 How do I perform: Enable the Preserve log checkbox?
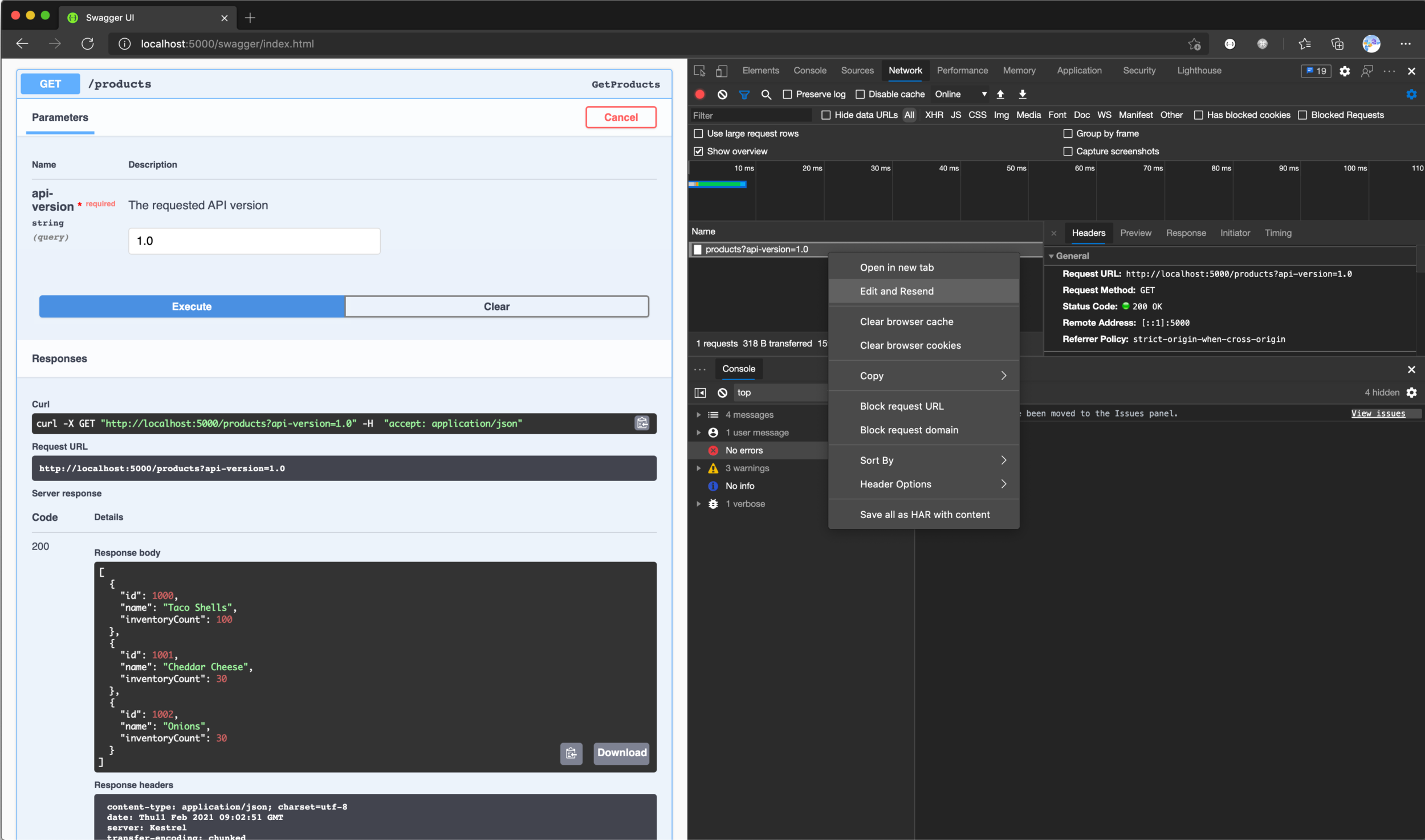(x=788, y=95)
